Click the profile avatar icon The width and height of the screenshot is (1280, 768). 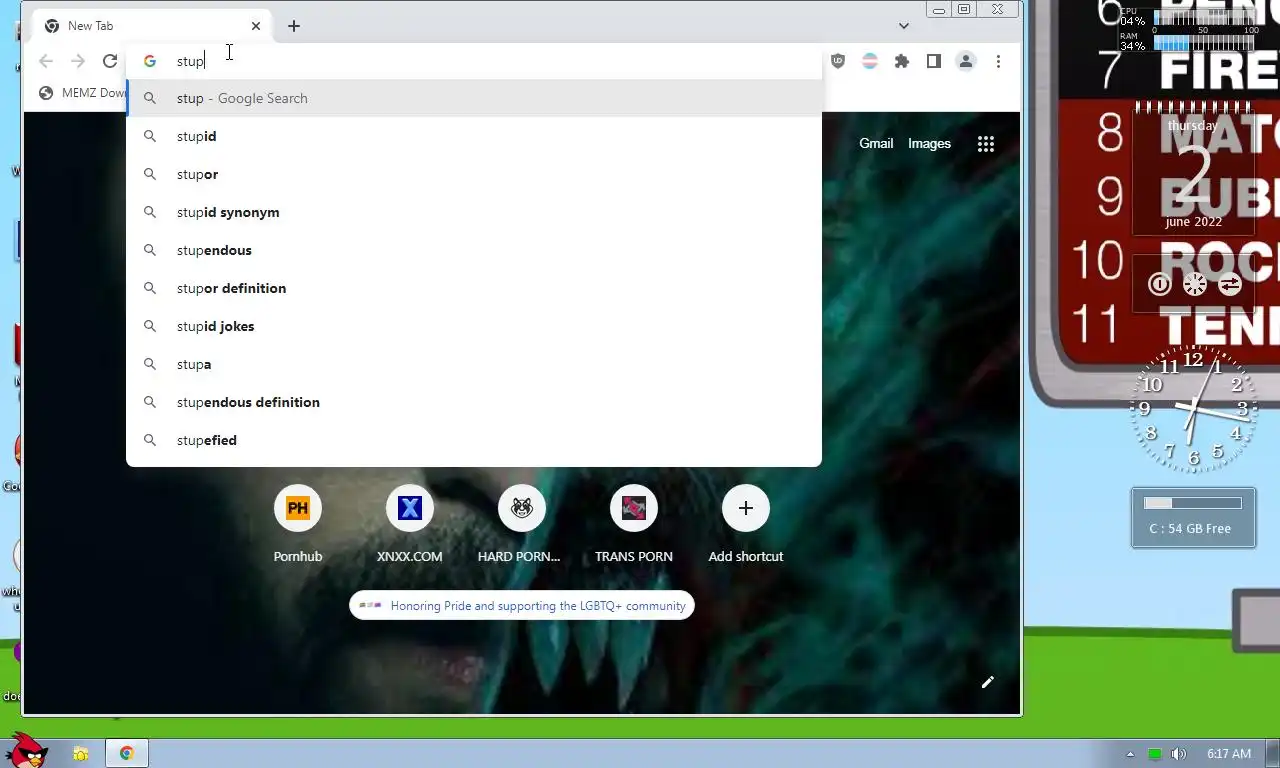(x=966, y=61)
